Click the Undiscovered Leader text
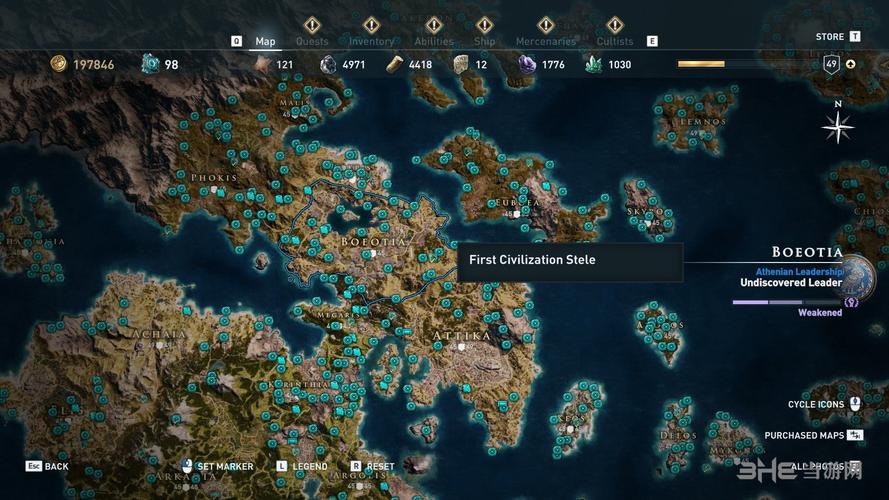Image resolution: width=889 pixels, height=500 pixels. (790, 282)
